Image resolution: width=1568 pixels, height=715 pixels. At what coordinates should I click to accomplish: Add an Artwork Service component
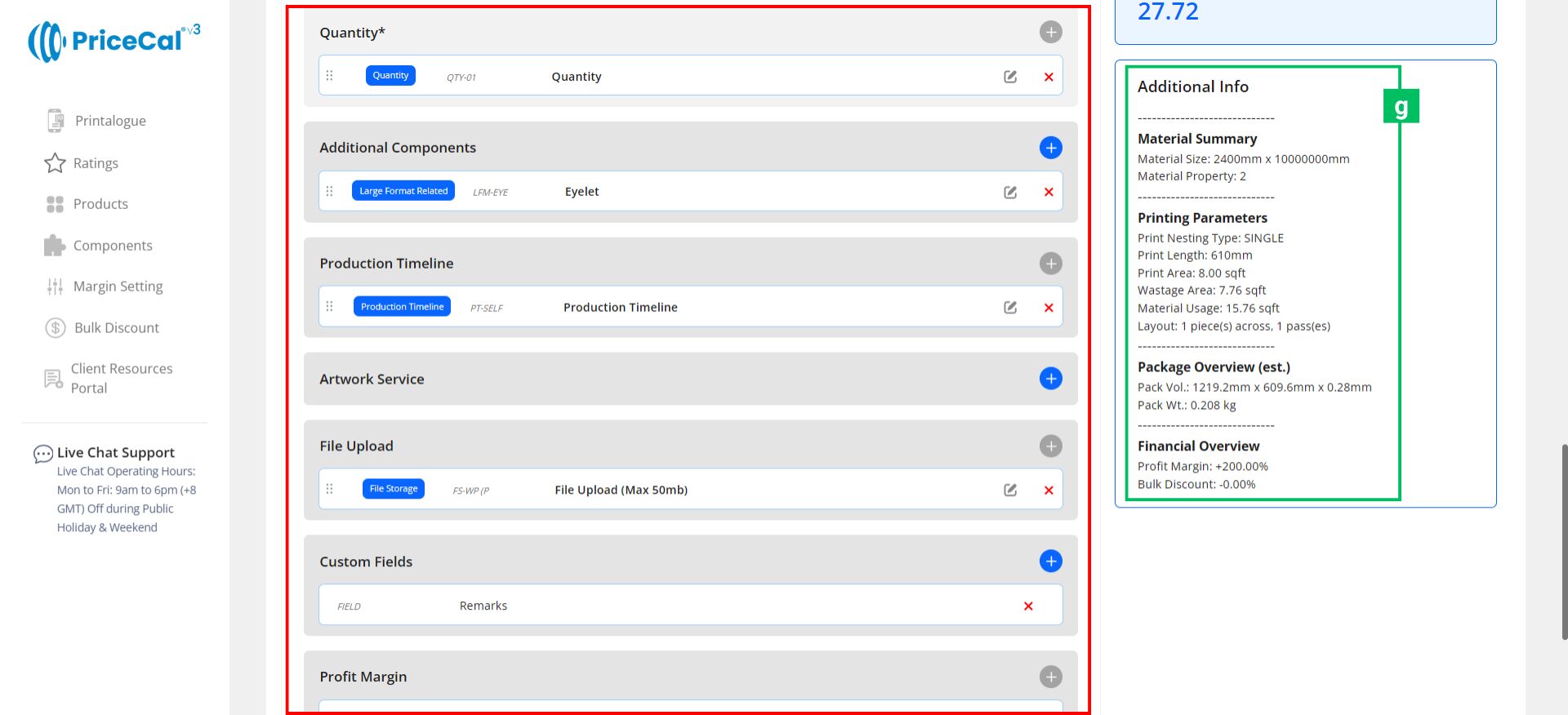[1050, 379]
